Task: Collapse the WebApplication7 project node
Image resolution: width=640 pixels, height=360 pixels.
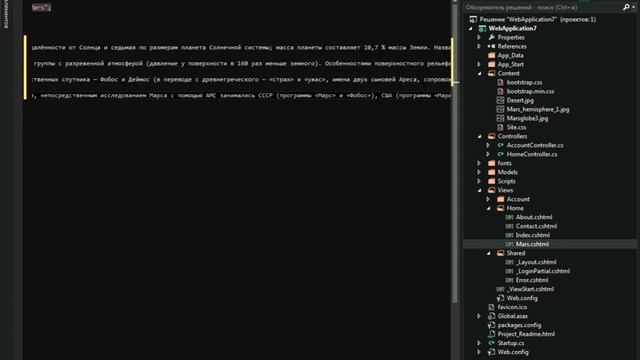Action: tap(471, 29)
